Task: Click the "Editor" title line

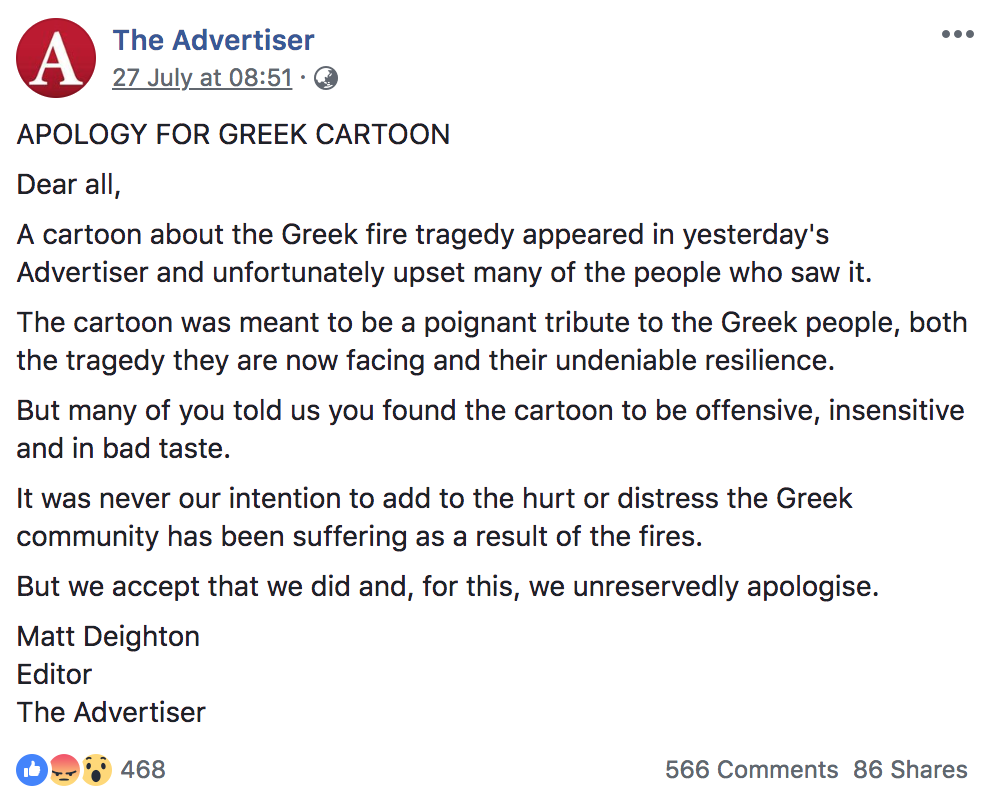Action: click(x=54, y=674)
